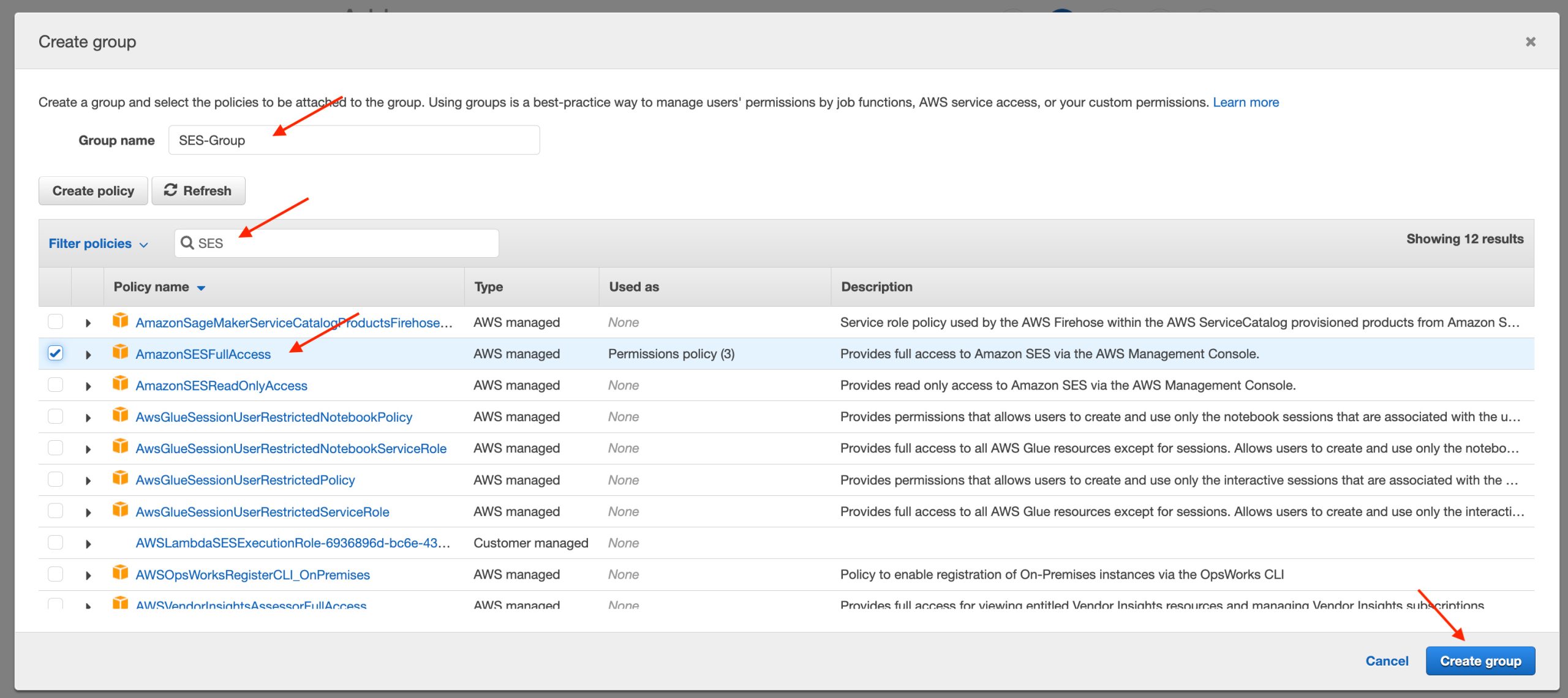Image resolution: width=1568 pixels, height=698 pixels.
Task: Click policy icon beside AmazonSageMakerServiceCatalogProductsFirehose
Action: pos(121,321)
